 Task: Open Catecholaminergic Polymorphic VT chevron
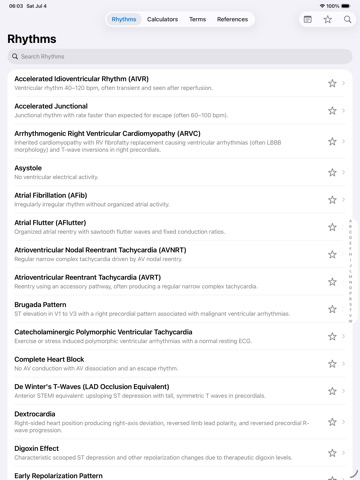[343, 336]
